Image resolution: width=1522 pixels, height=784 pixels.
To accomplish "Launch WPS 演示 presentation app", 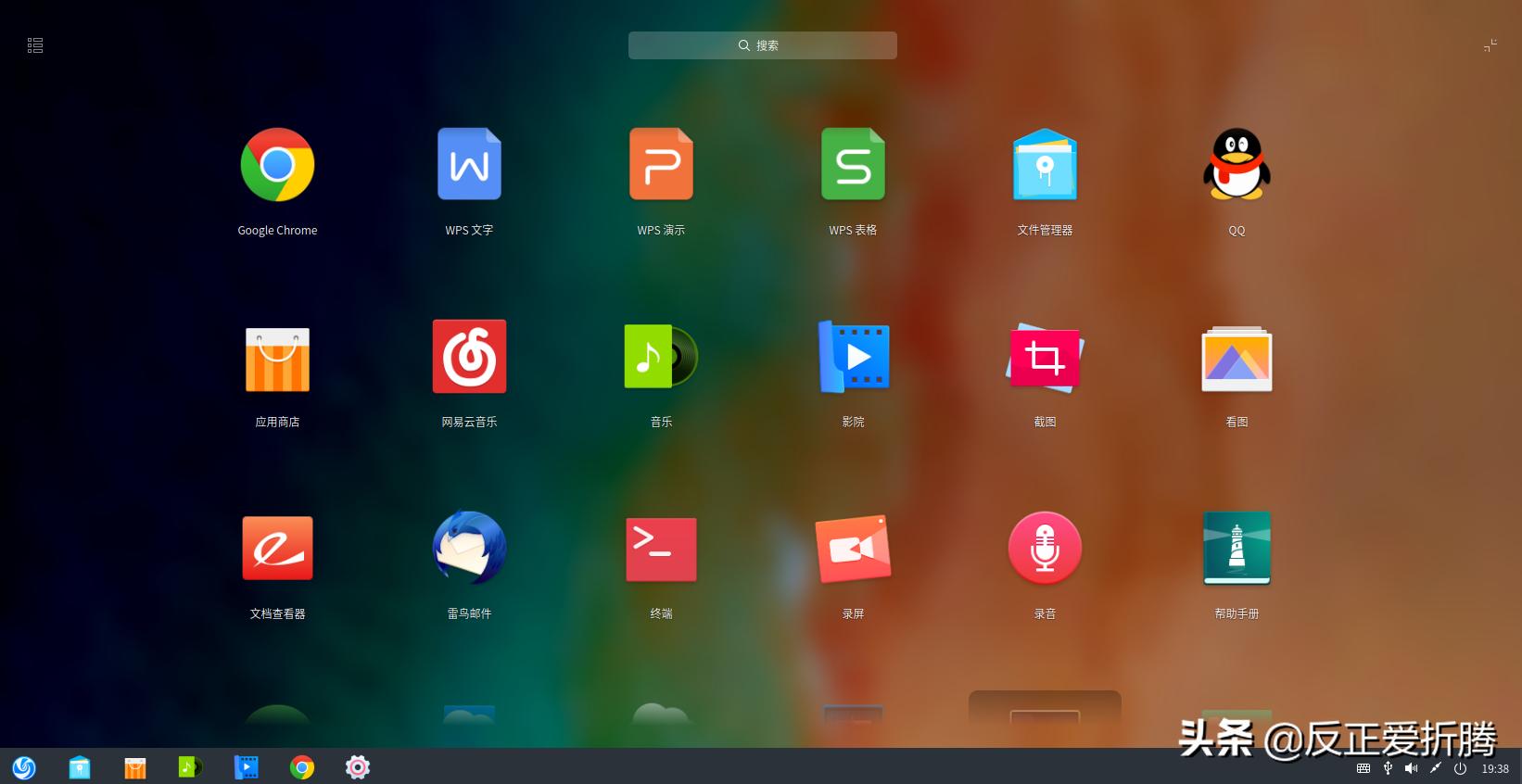I will [x=661, y=165].
